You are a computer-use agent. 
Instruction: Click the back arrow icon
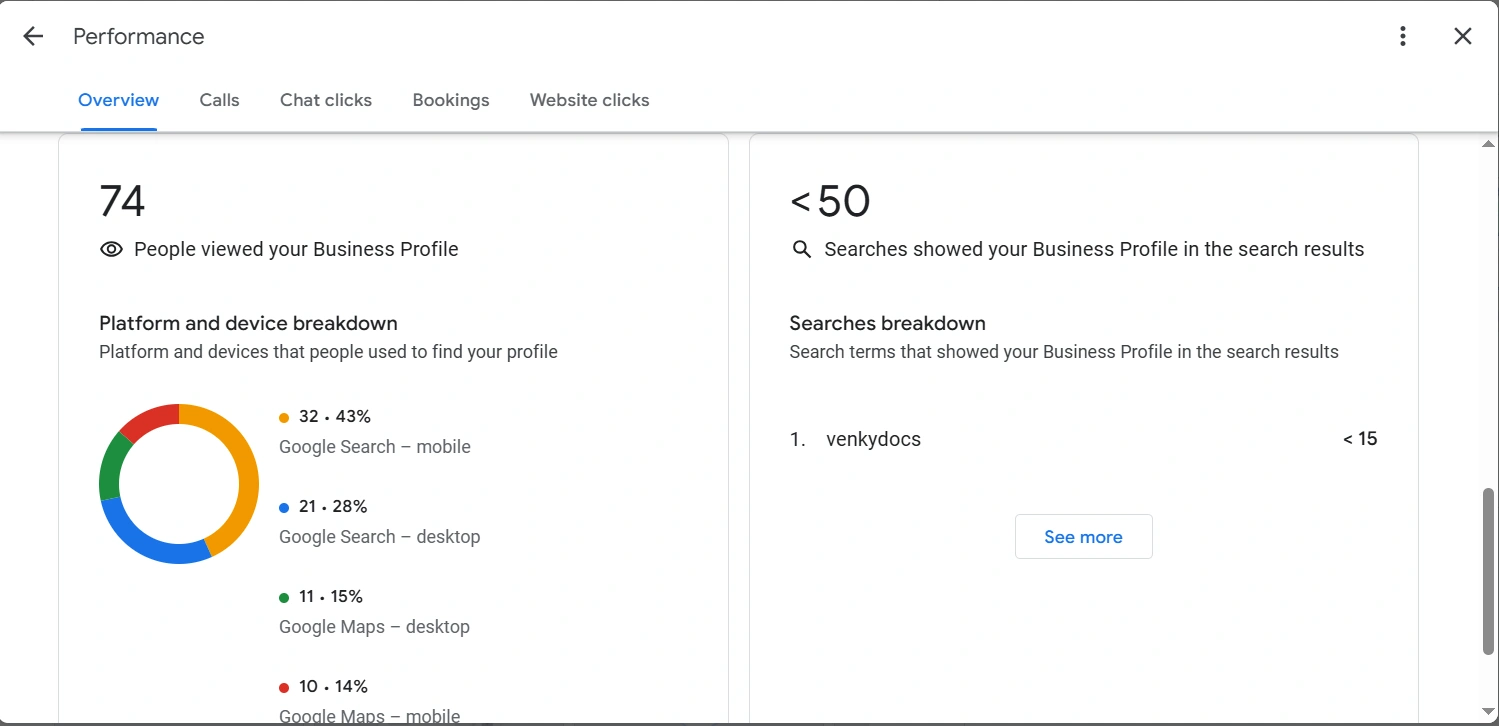click(x=33, y=37)
